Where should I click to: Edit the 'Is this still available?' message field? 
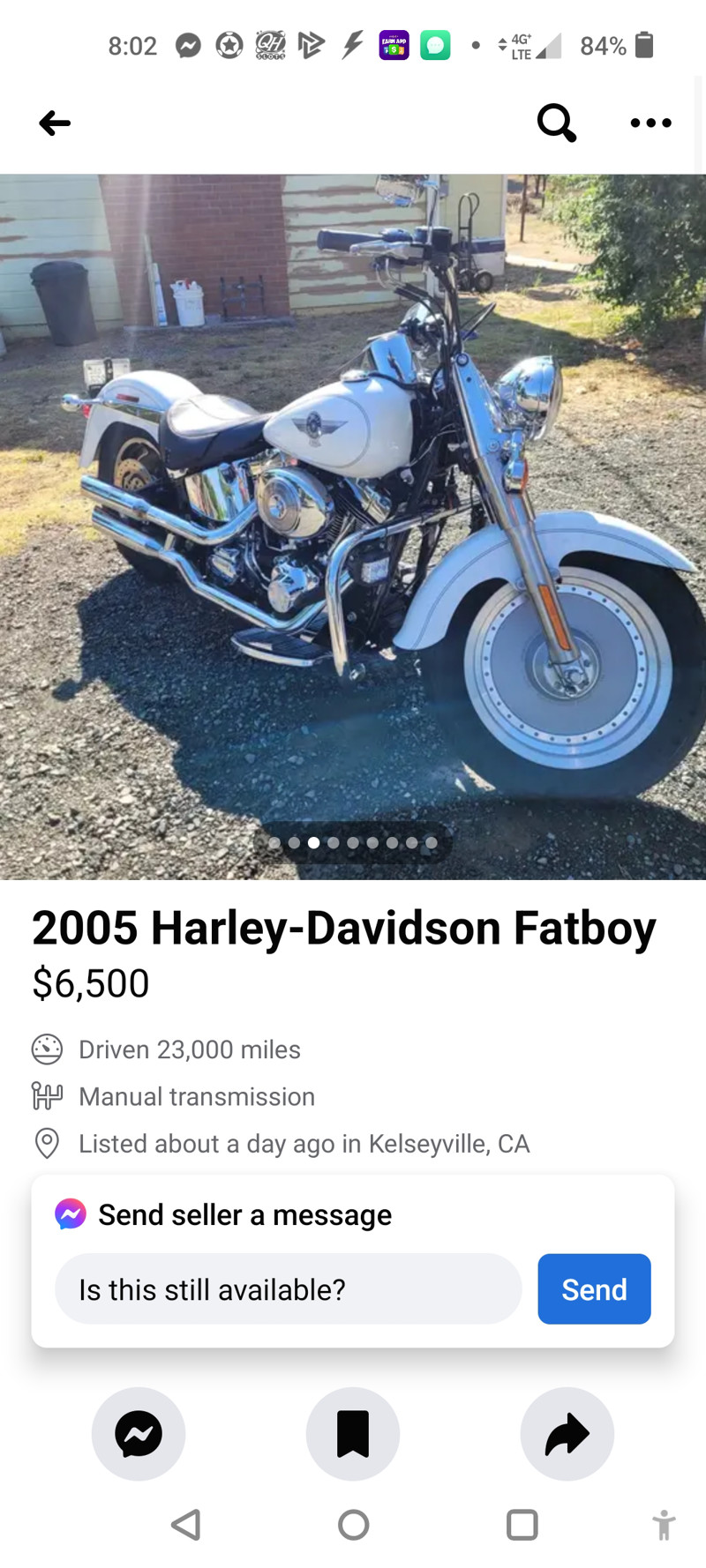tap(289, 1288)
